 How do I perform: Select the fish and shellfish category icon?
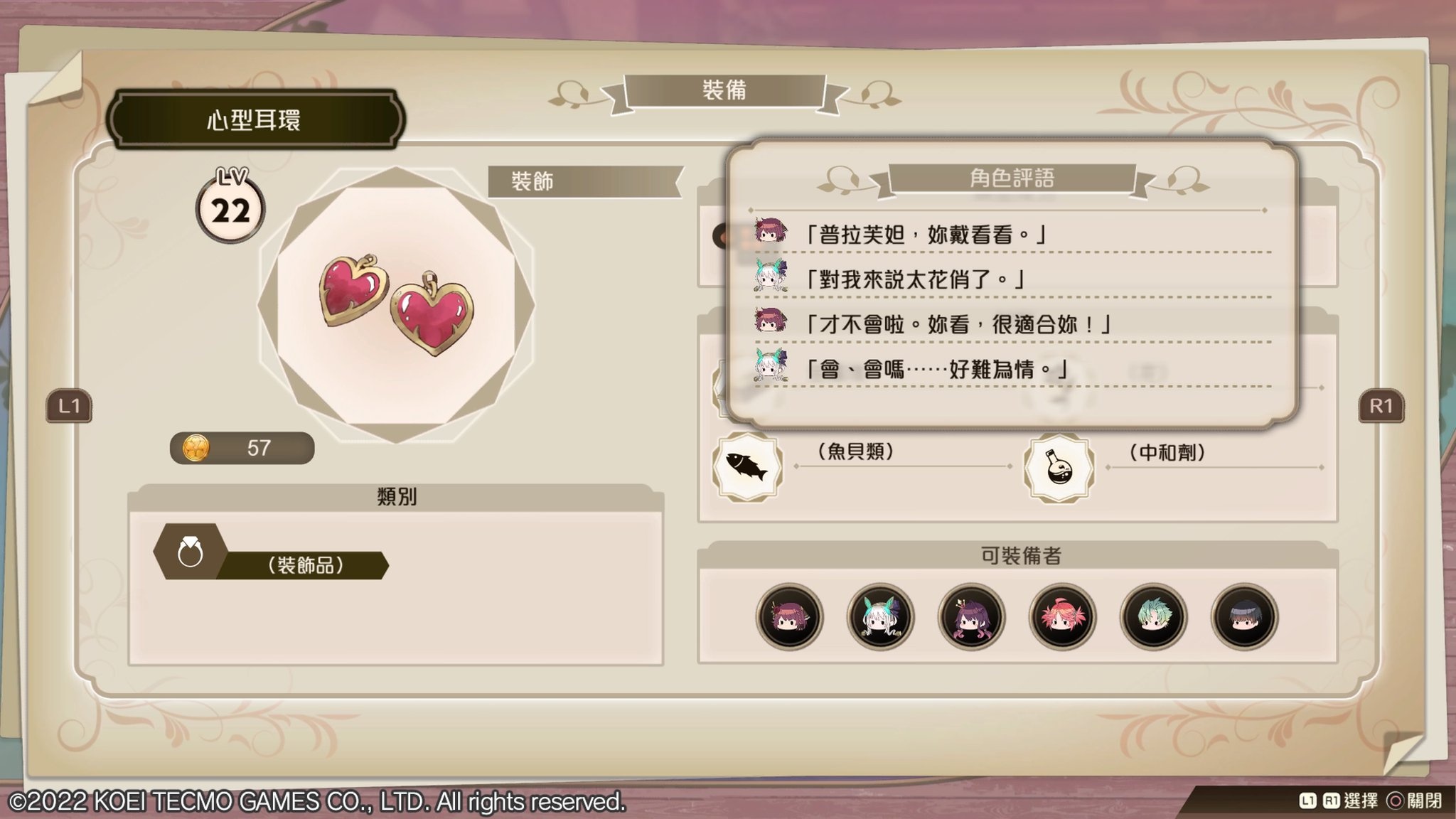pos(747,467)
